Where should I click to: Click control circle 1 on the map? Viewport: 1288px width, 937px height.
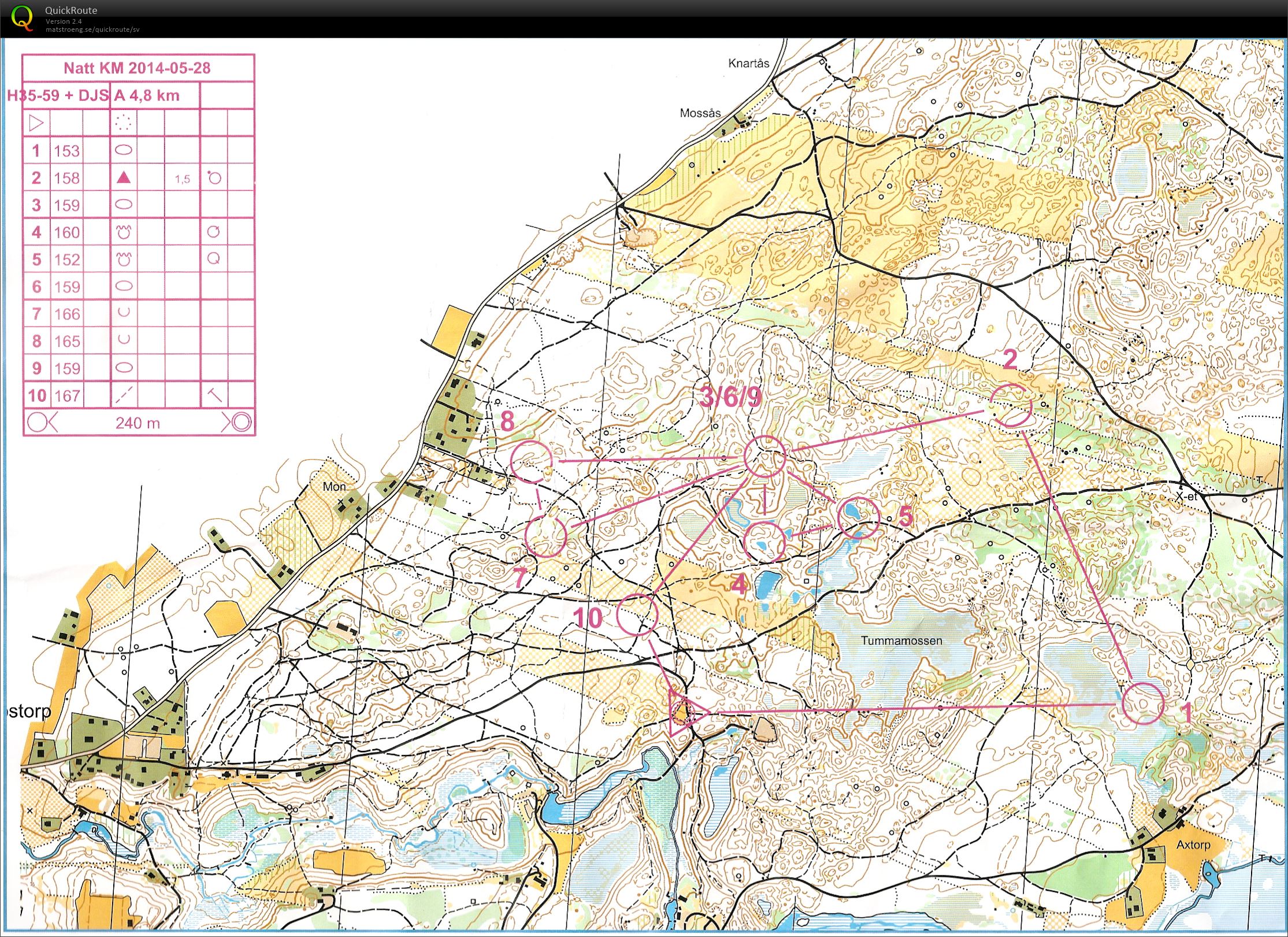point(1142,703)
